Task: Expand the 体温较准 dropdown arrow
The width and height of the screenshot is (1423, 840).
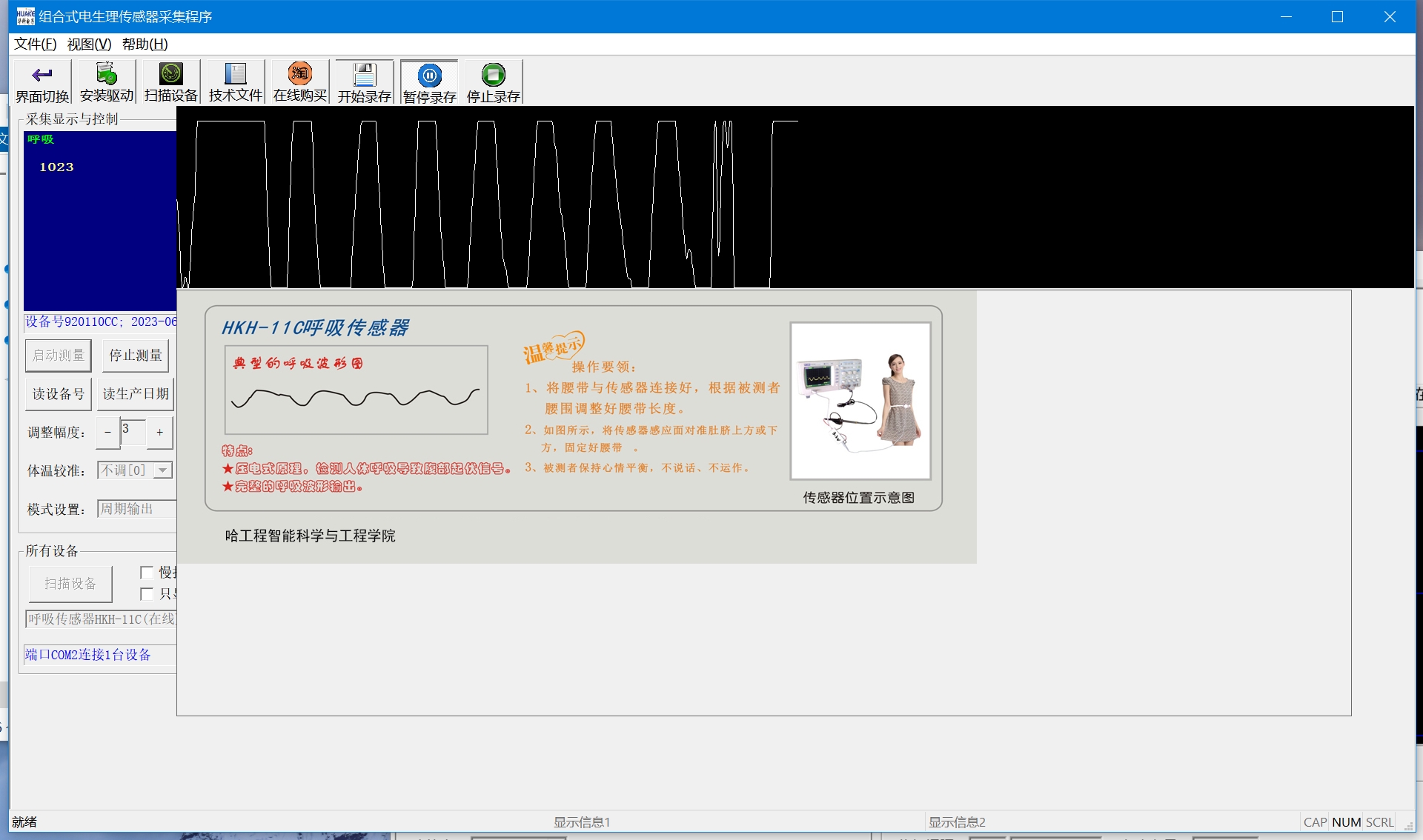Action: pos(163,470)
